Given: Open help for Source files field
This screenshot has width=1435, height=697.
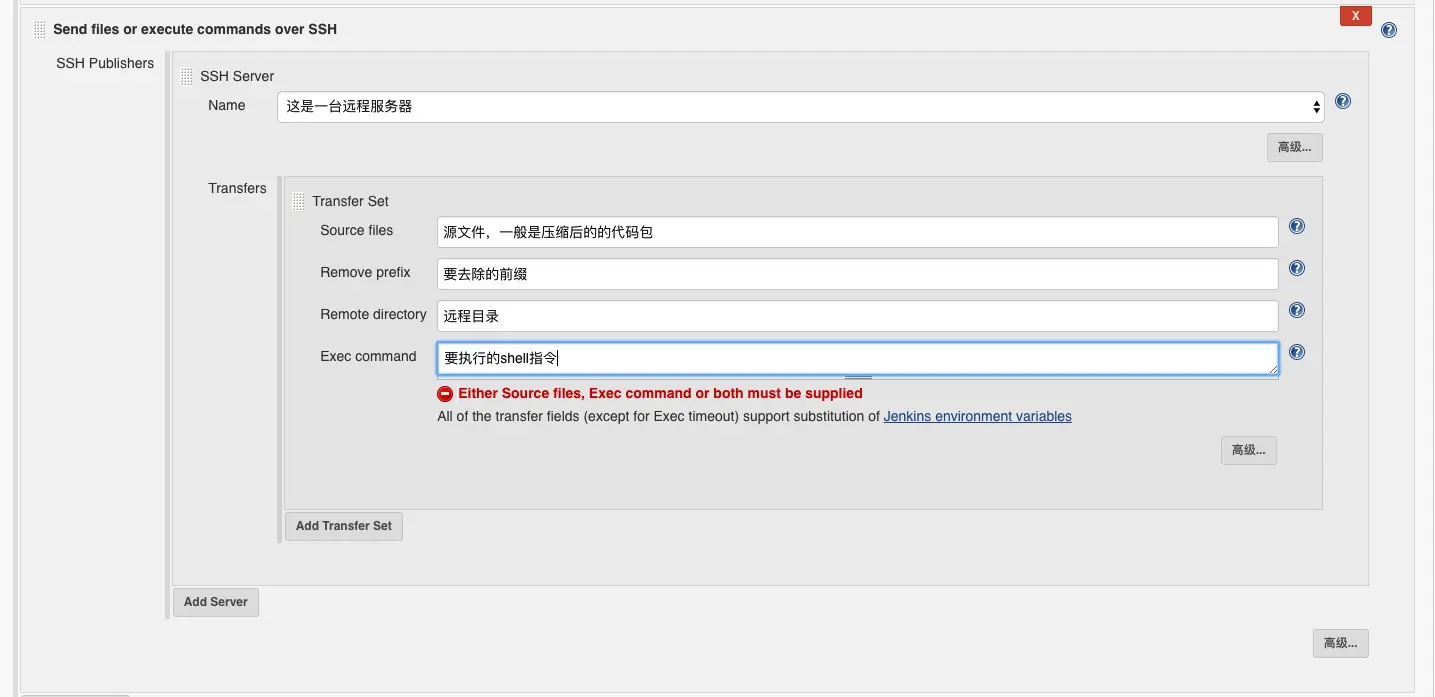Looking at the screenshot, I should click(1297, 226).
